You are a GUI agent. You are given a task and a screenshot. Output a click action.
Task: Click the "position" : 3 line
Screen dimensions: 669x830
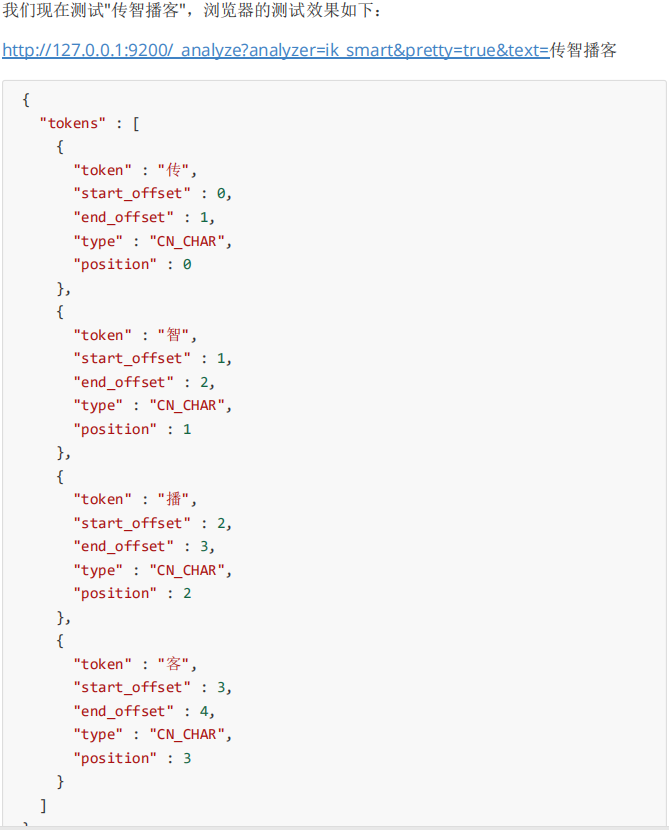pos(131,758)
